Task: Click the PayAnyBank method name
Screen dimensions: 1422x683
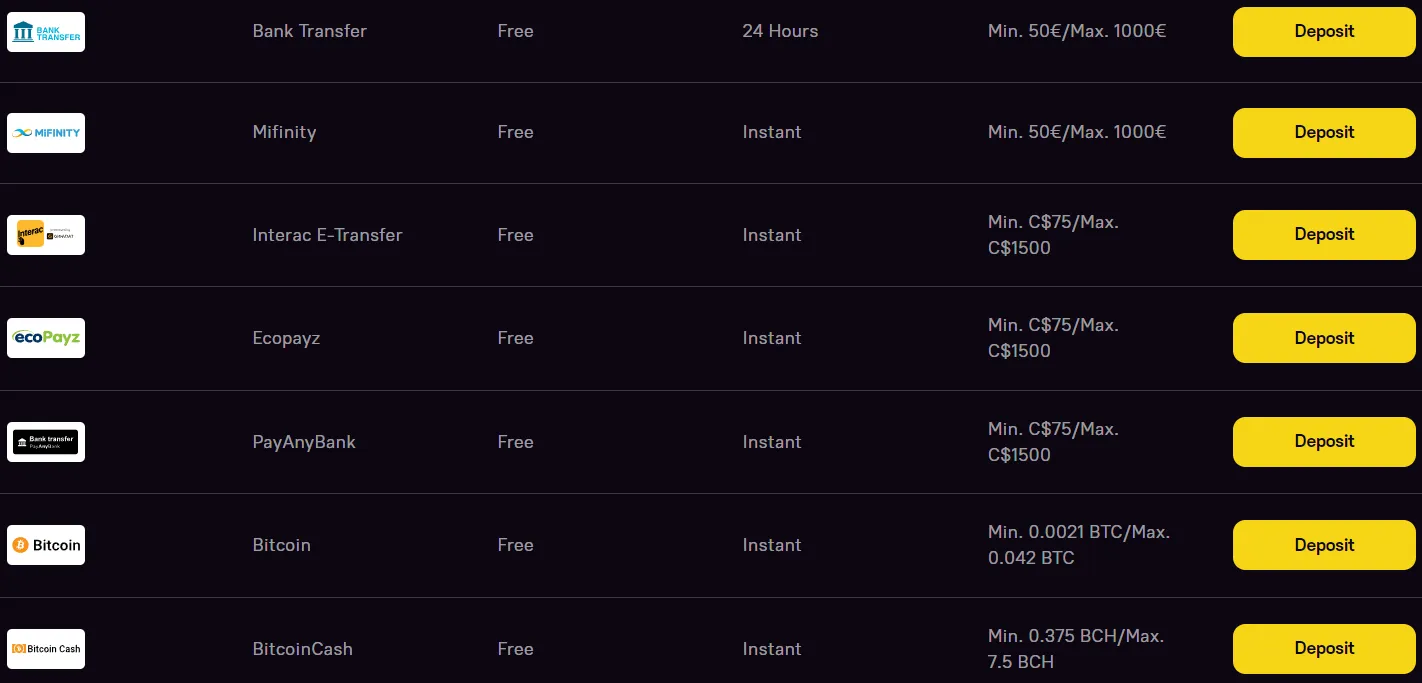Action: [304, 442]
